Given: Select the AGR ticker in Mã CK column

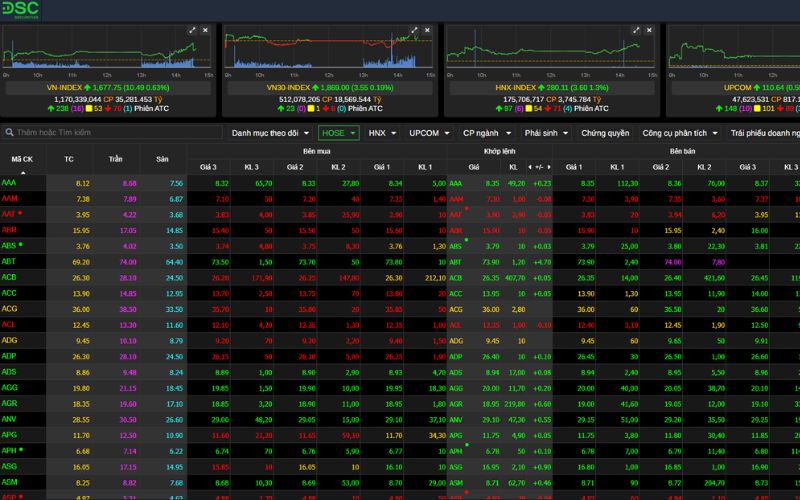Looking at the screenshot, I should [9, 403].
